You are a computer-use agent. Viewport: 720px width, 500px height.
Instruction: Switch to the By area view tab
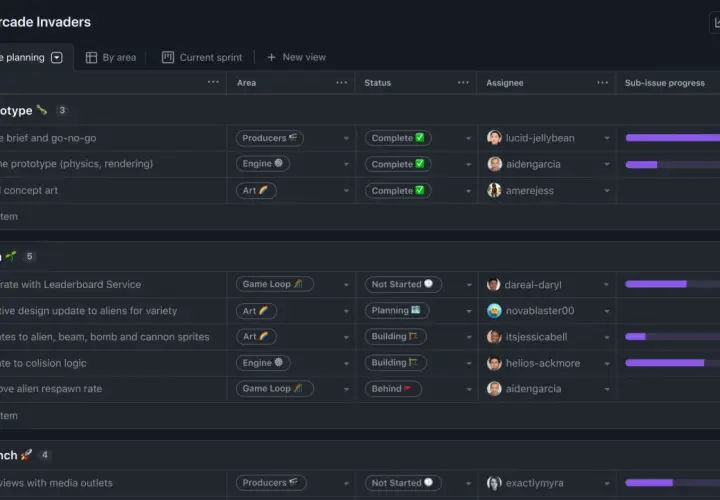[x=111, y=57]
